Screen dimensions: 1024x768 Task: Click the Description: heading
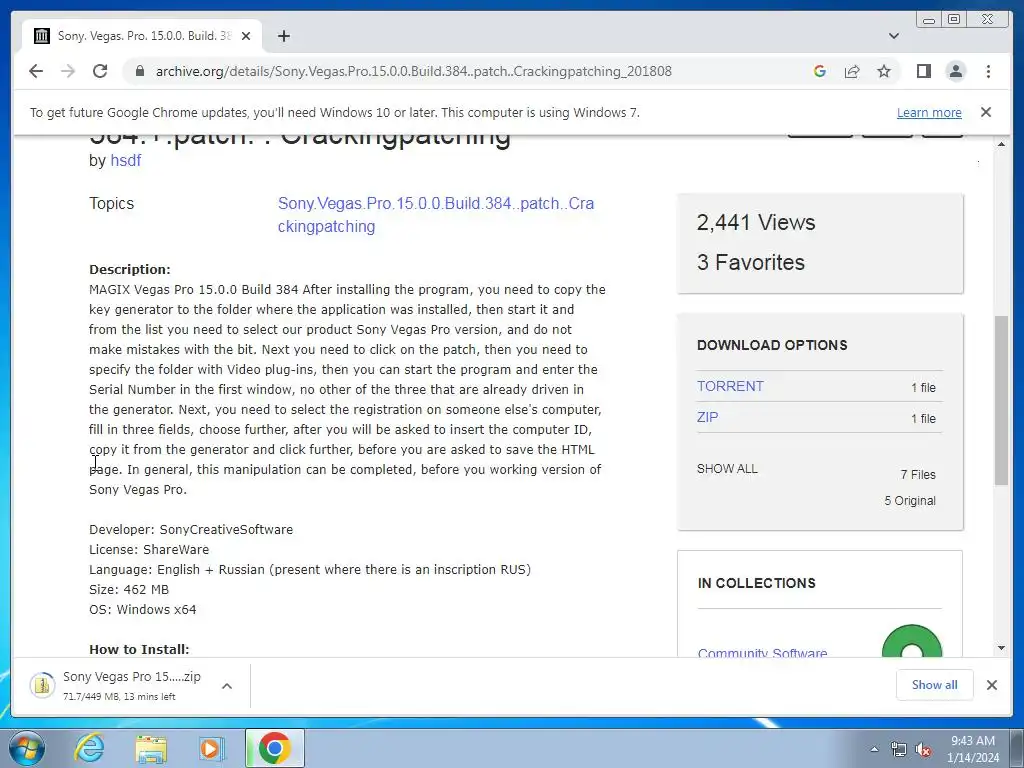click(x=129, y=270)
